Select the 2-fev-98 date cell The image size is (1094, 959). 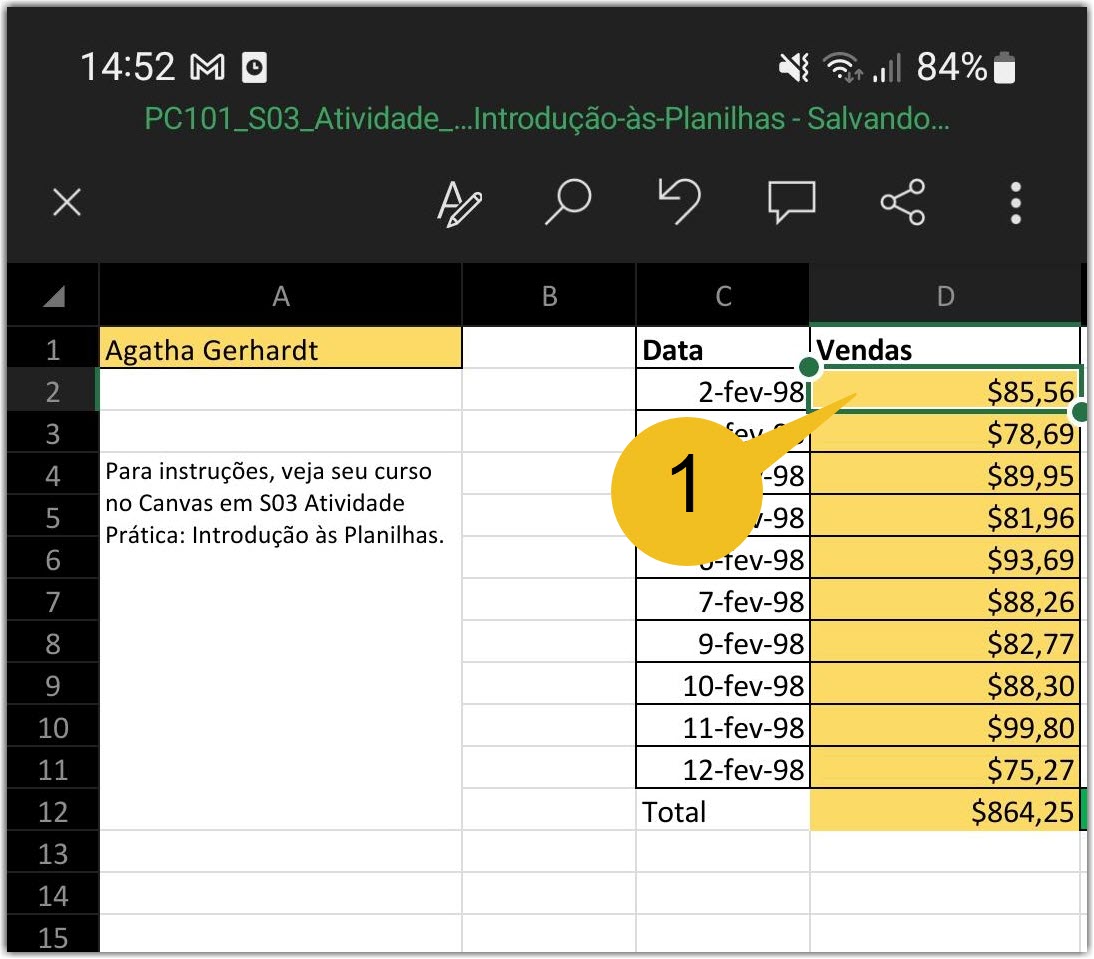[723, 391]
